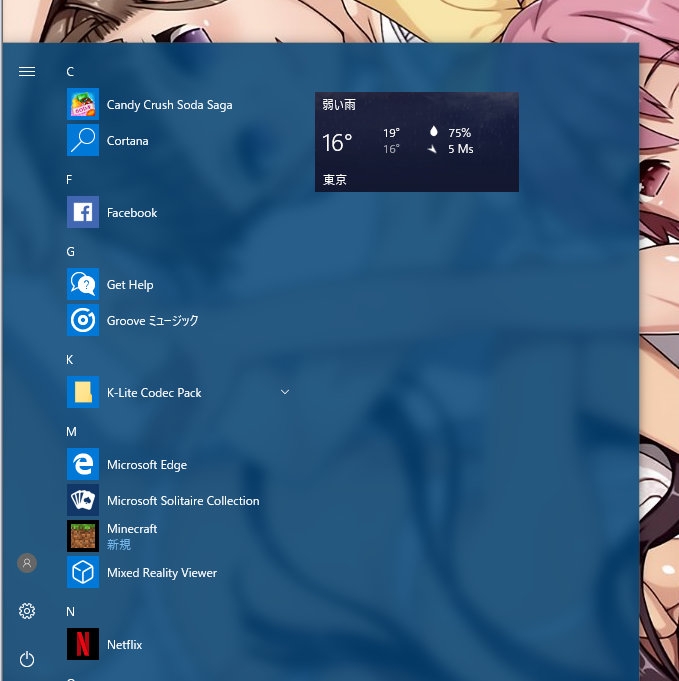The width and height of the screenshot is (679, 681).
Task: Click the power icon
Action: coord(27,659)
